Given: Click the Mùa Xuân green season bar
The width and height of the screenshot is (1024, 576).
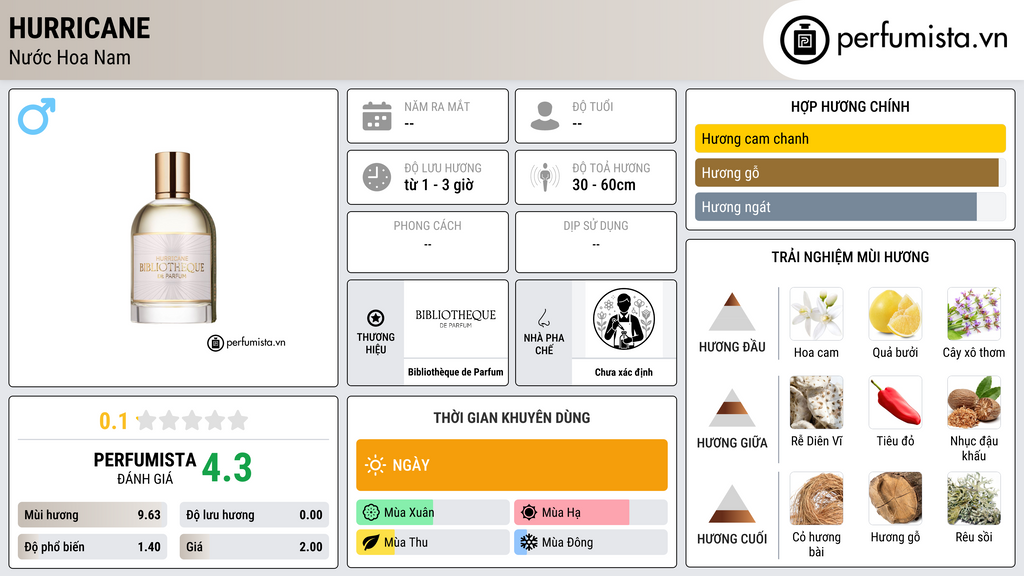Looking at the screenshot, I should pyautogui.click(x=433, y=513).
